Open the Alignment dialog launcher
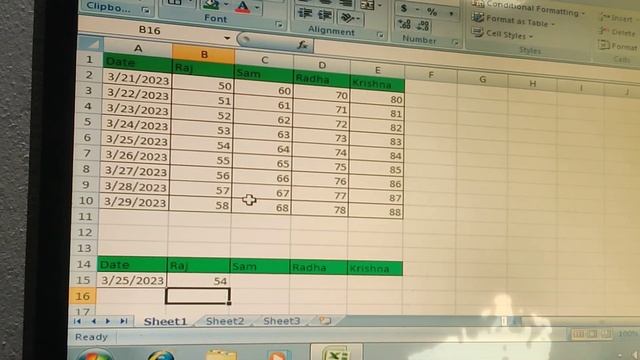This screenshot has height=360, width=640. tap(380, 35)
